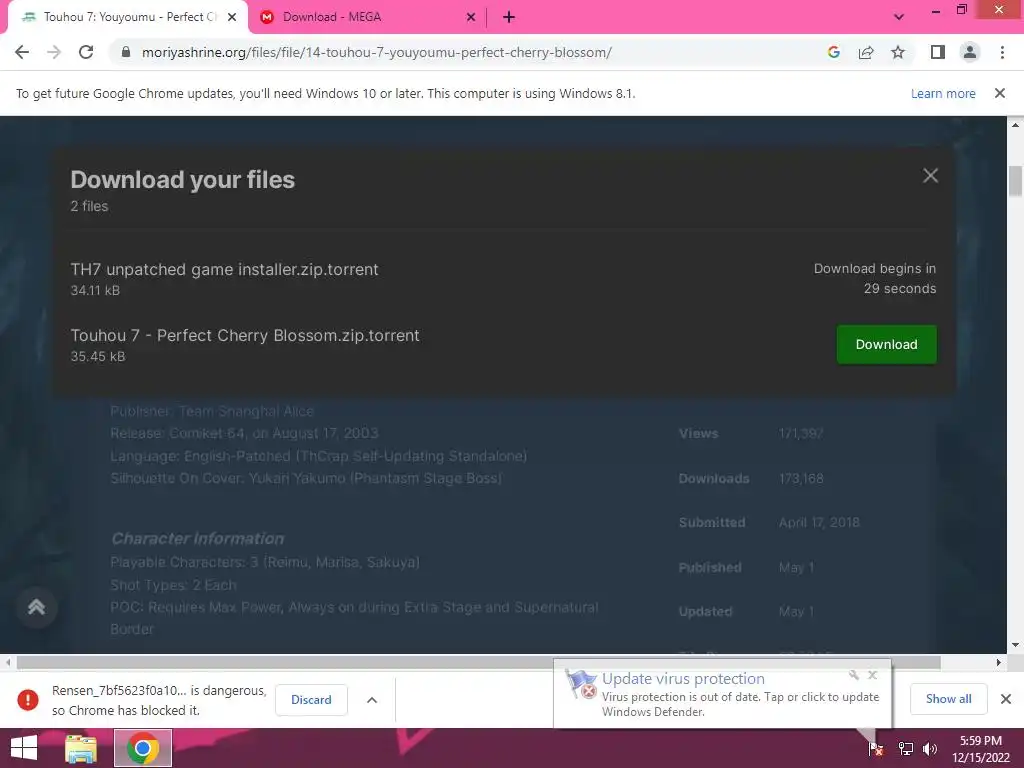Open the Google icon in address bar
Viewport: 1024px width, 768px height.
pyautogui.click(x=833, y=52)
